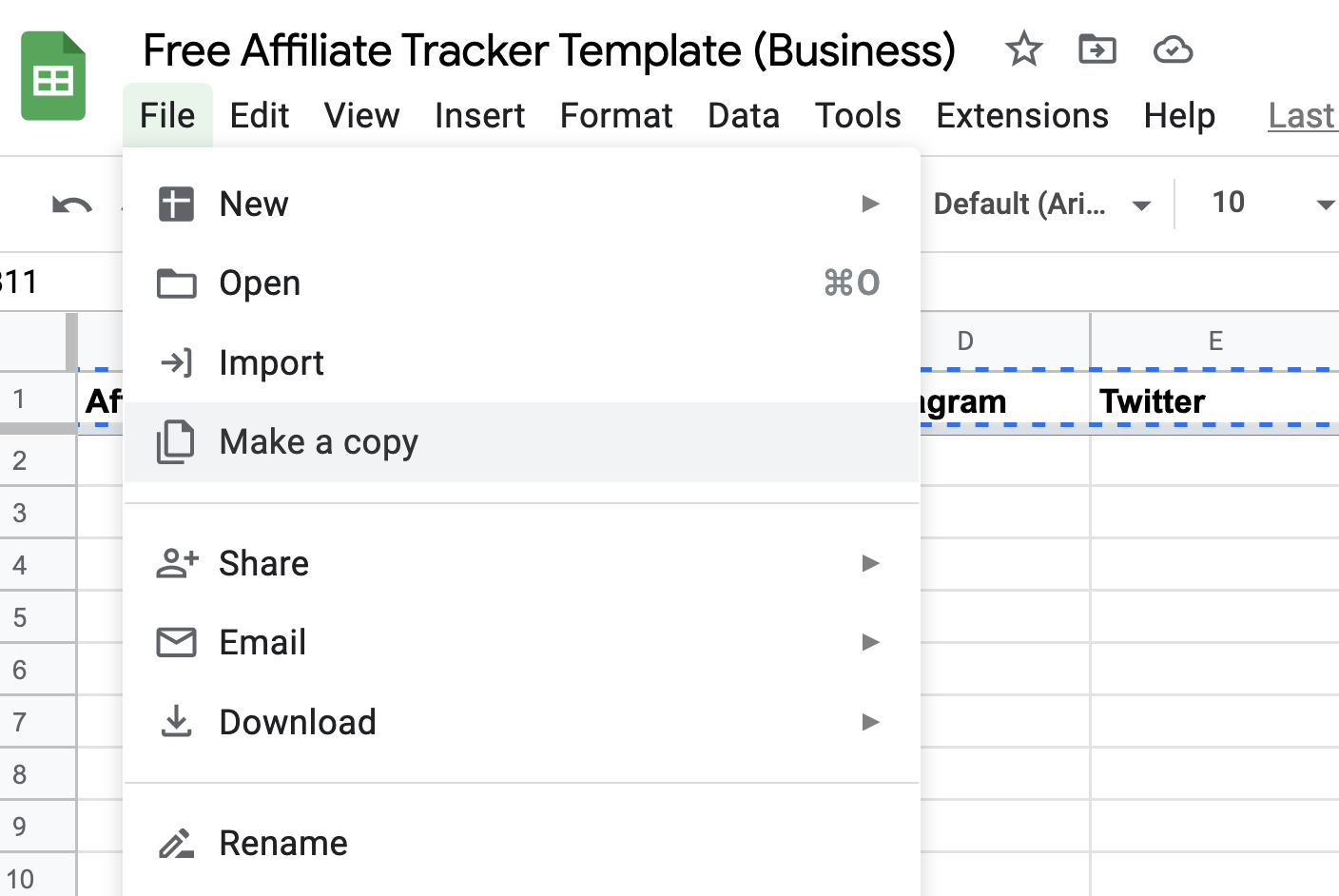Open the Data menu
The image size is (1339, 896).
point(744,115)
